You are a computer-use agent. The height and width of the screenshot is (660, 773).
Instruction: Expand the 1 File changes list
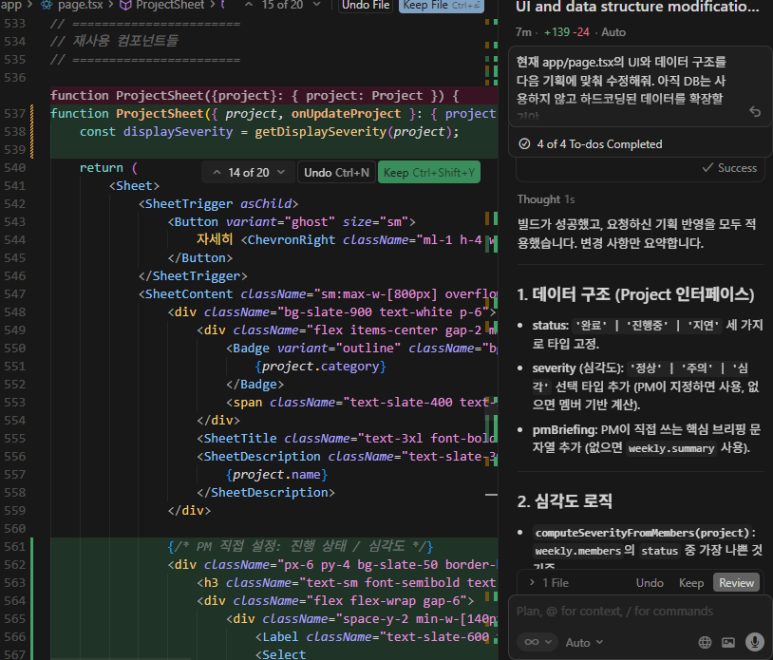coord(550,583)
